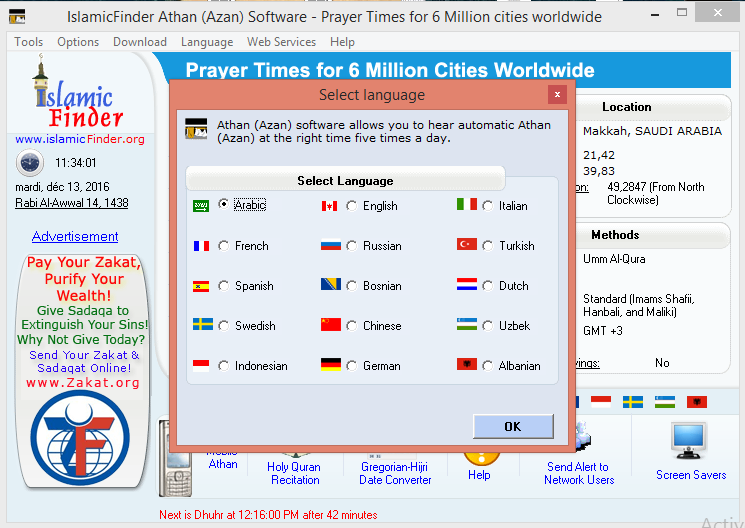The image size is (745, 528).
Task: Click Uzbek flag in main window strip
Action: (665, 402)
